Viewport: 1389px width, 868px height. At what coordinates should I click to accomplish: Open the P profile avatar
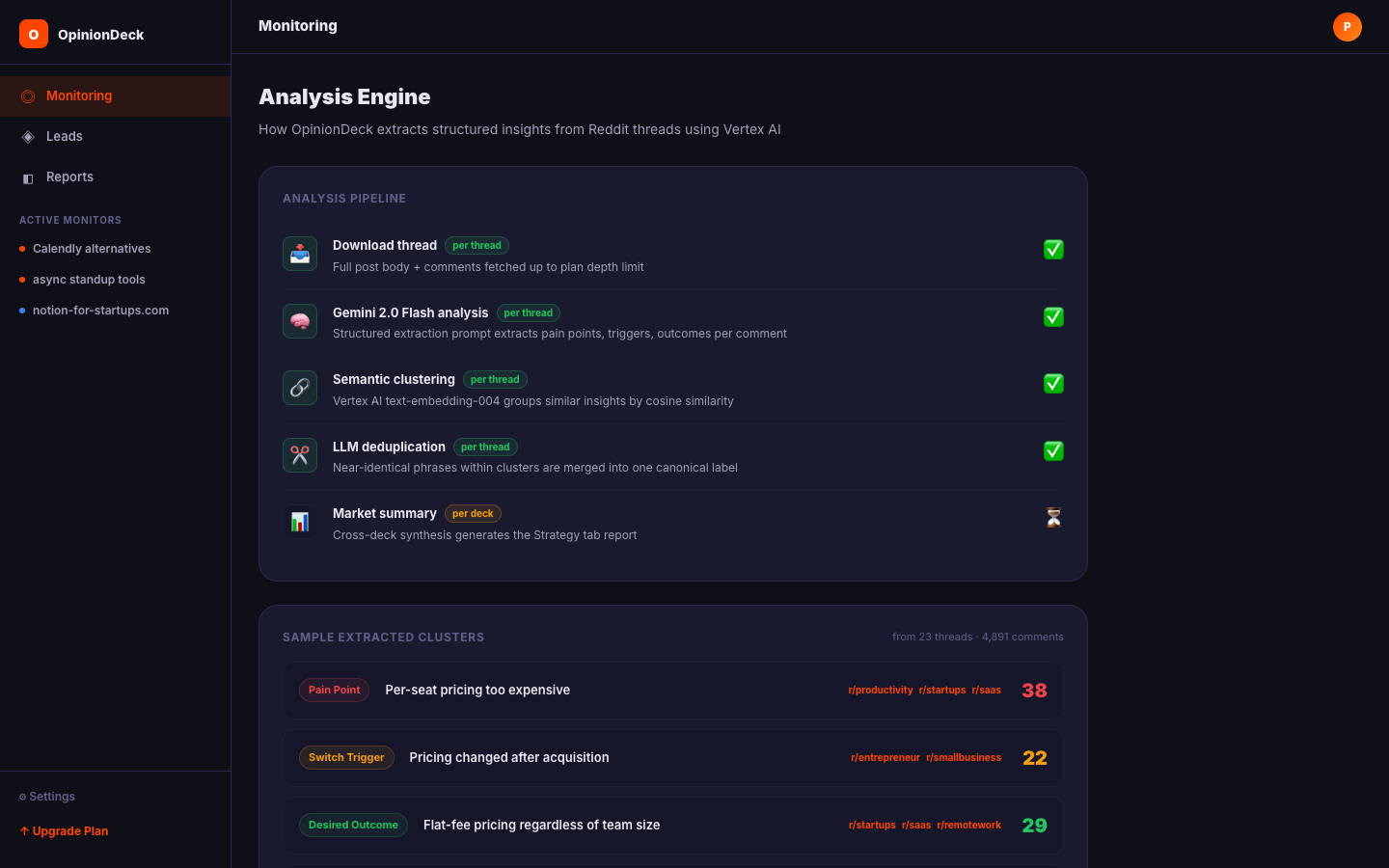point(1347,27)
